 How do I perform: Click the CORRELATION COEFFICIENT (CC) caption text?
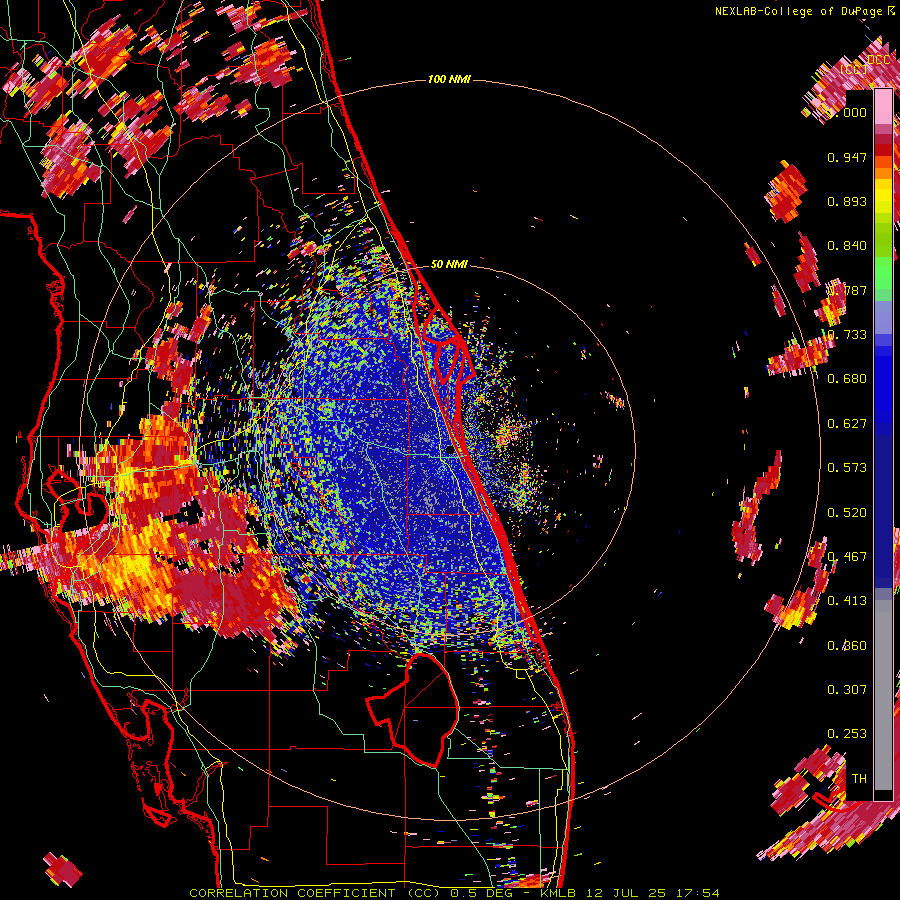315,893
